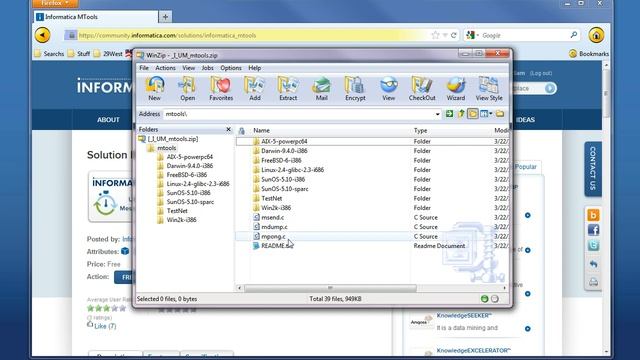
Task: Select the mpong.c file
Action: pos(273,236)
